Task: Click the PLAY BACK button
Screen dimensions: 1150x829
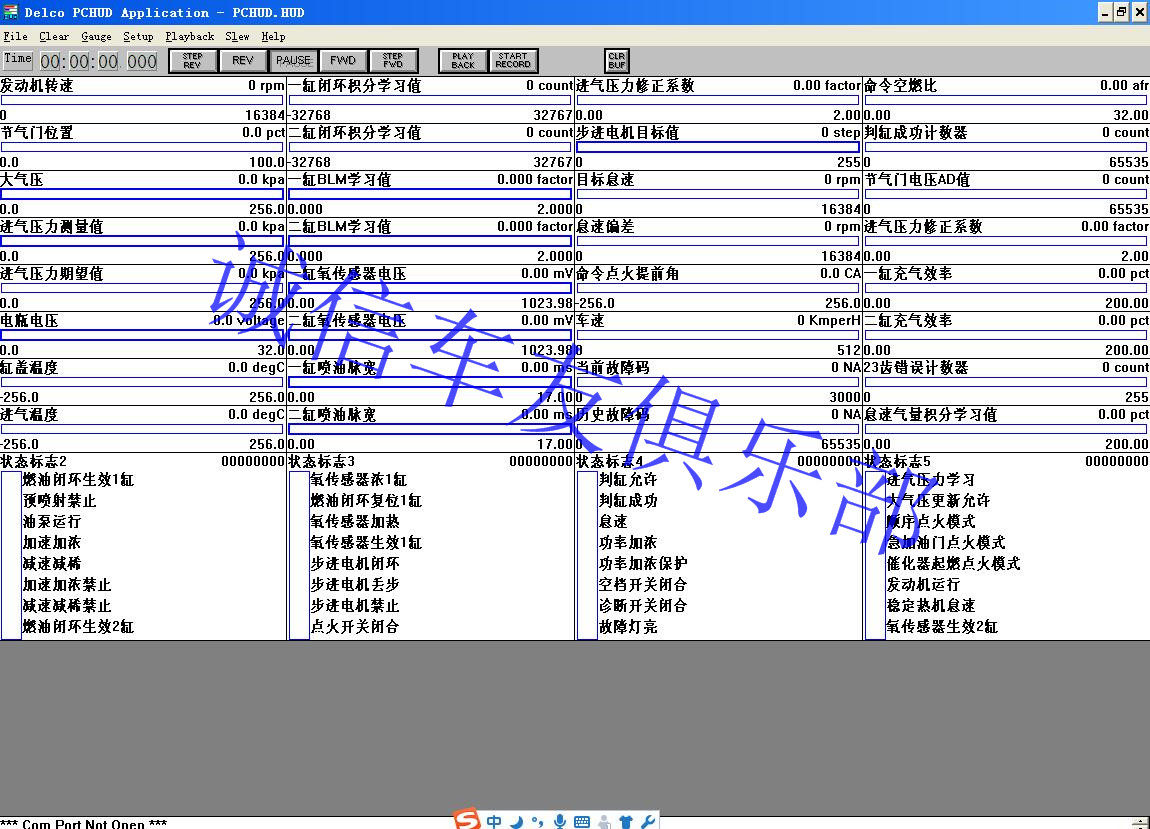Action: 463,60
